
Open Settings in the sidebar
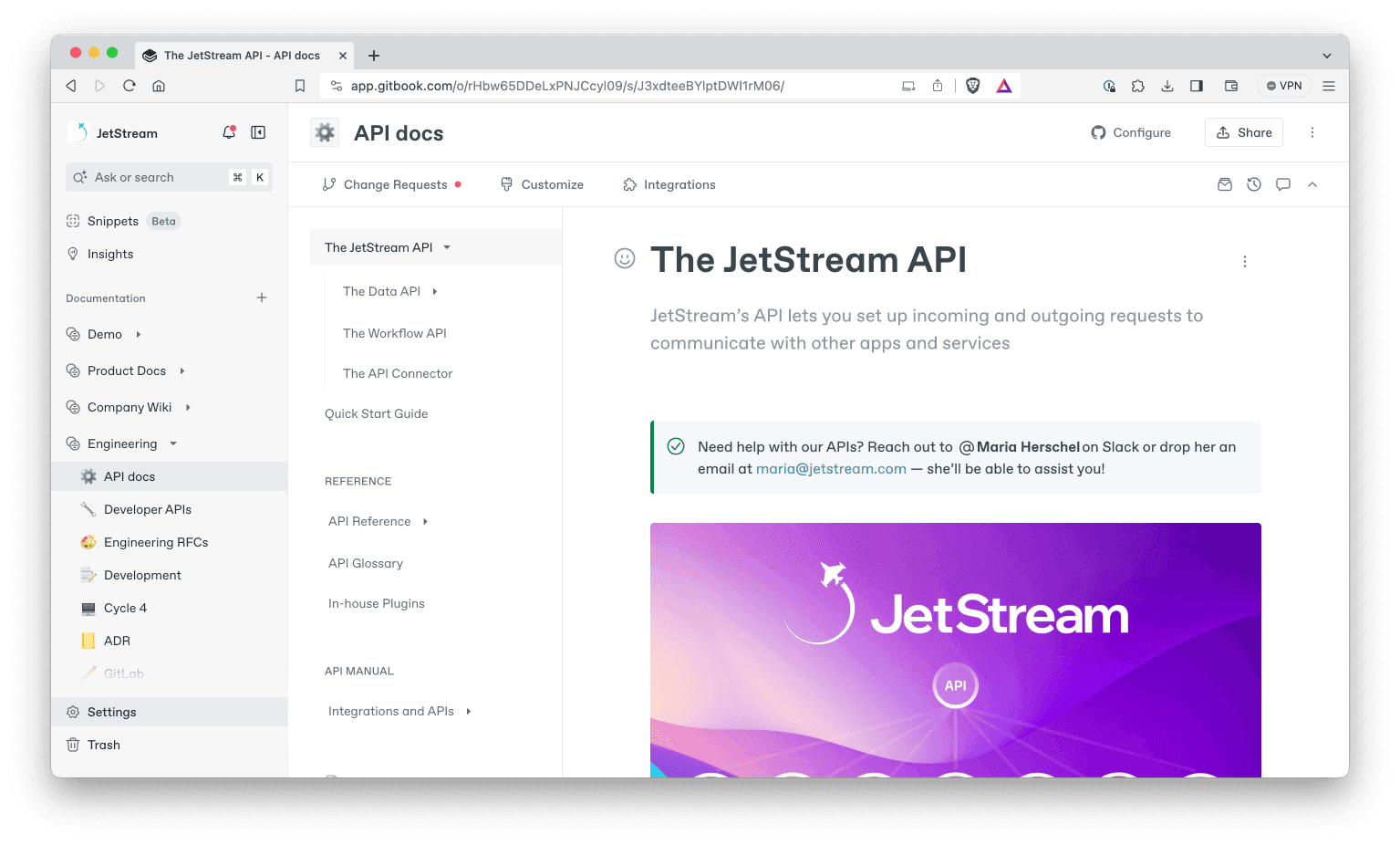(170, 712)
